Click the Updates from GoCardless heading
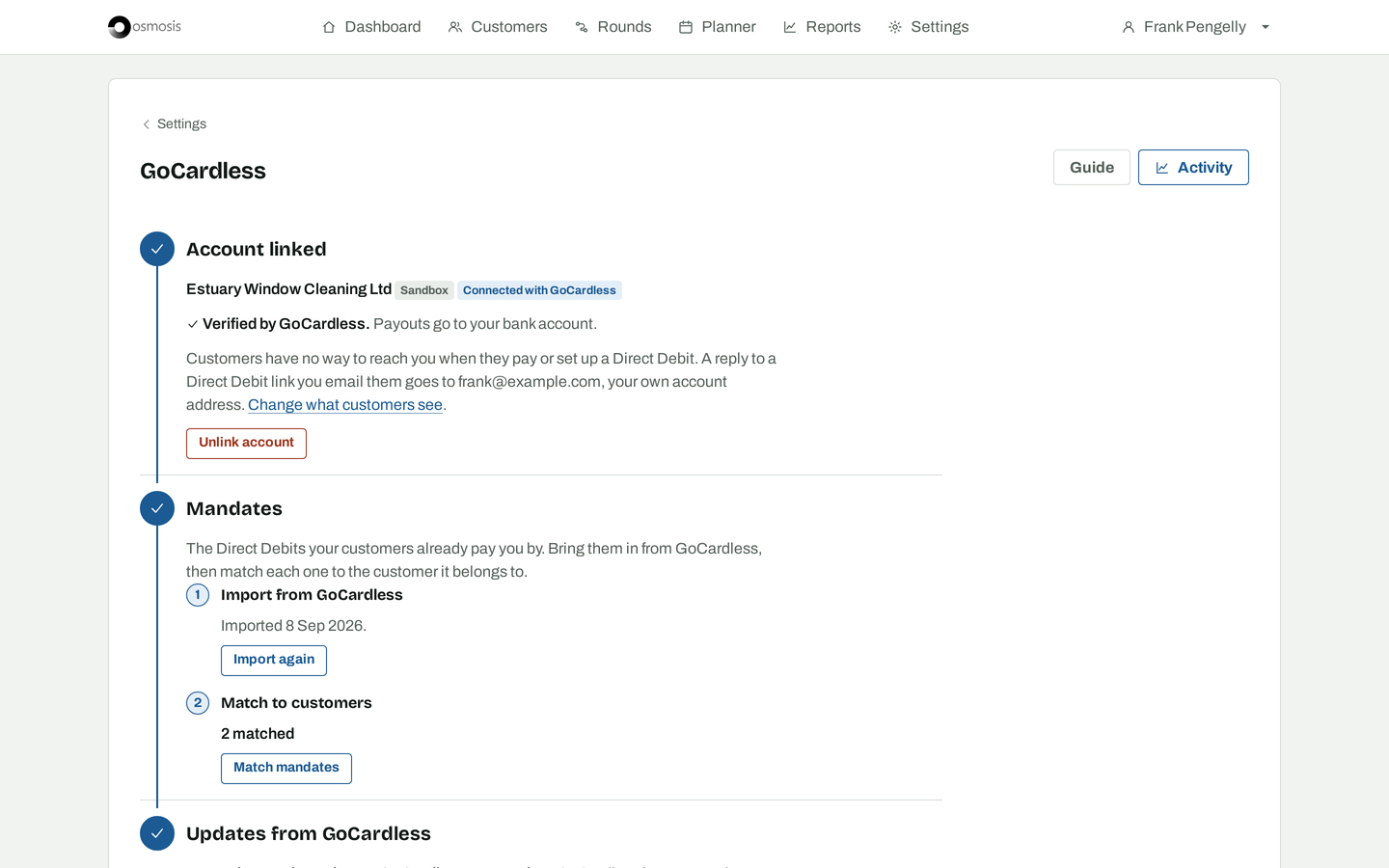This screenshot has width=1389, height=868. point(309,833)
